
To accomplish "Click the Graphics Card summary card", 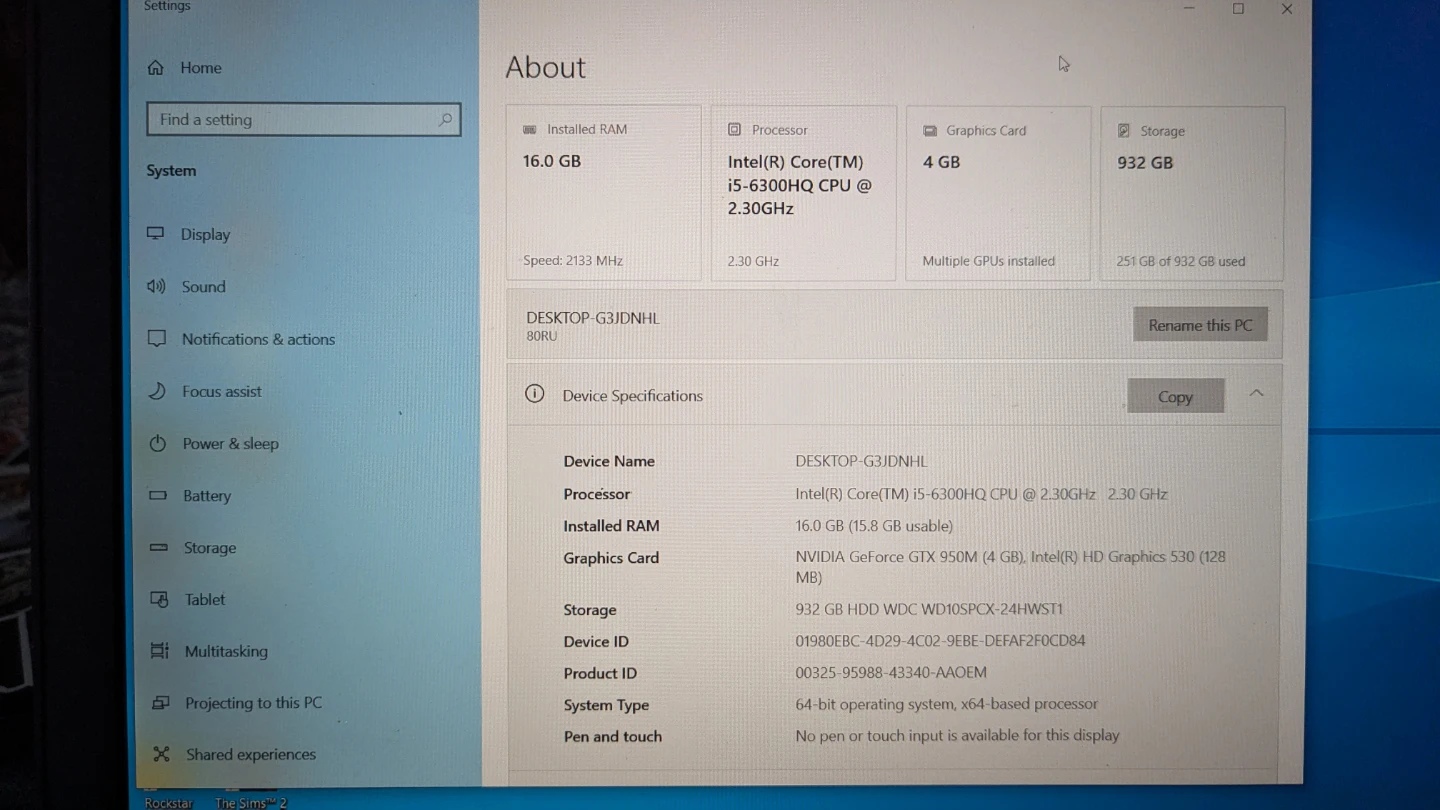I will coord(997,194).
